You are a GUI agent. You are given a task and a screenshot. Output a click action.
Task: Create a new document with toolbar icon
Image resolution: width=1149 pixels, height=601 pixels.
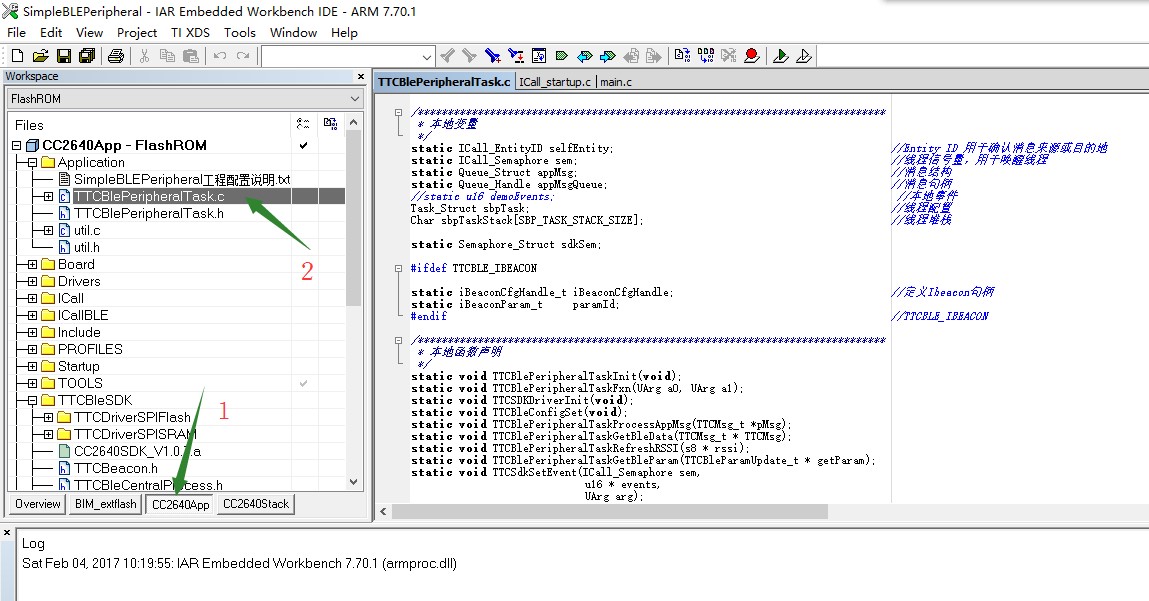(18, 56)
